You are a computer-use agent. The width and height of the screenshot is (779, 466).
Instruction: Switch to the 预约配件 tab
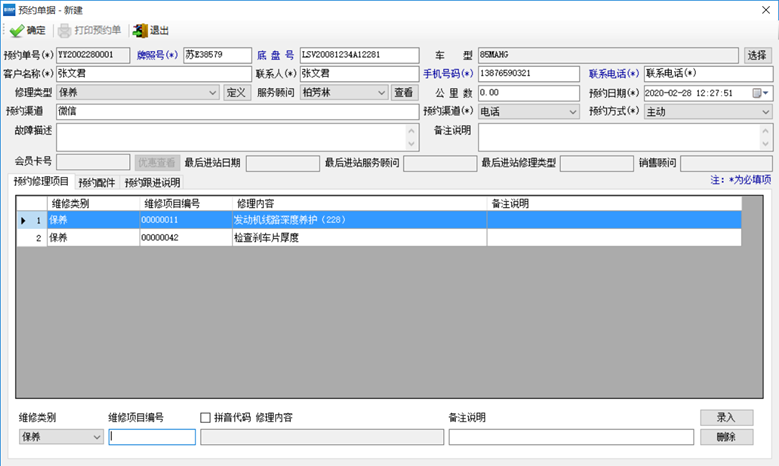97,182
